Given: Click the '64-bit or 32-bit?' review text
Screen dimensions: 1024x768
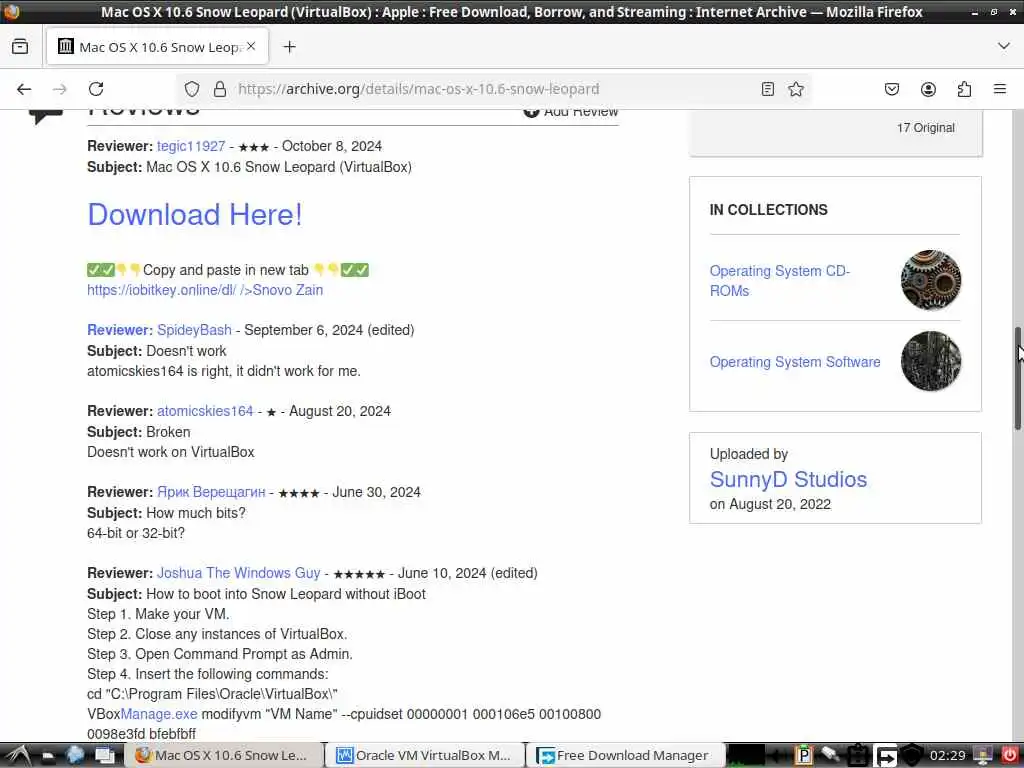Looking at the screenshot, I should click(136, 533).
